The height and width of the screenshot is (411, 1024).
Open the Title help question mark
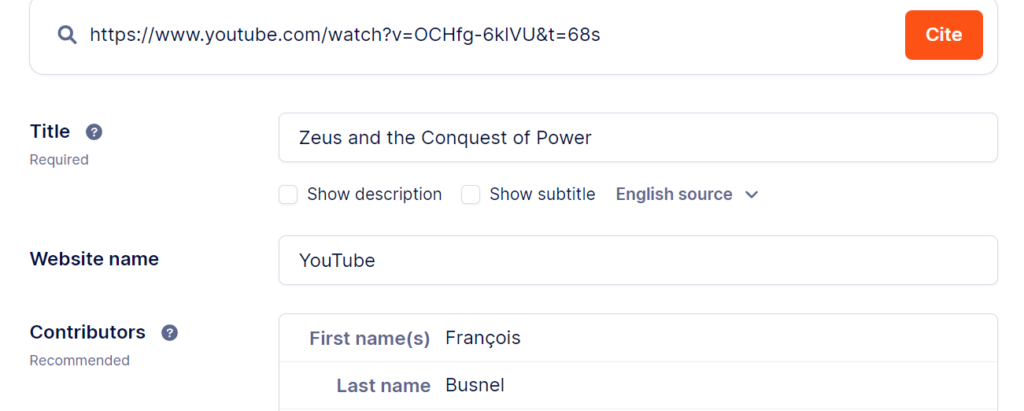[x=94, y=132]
